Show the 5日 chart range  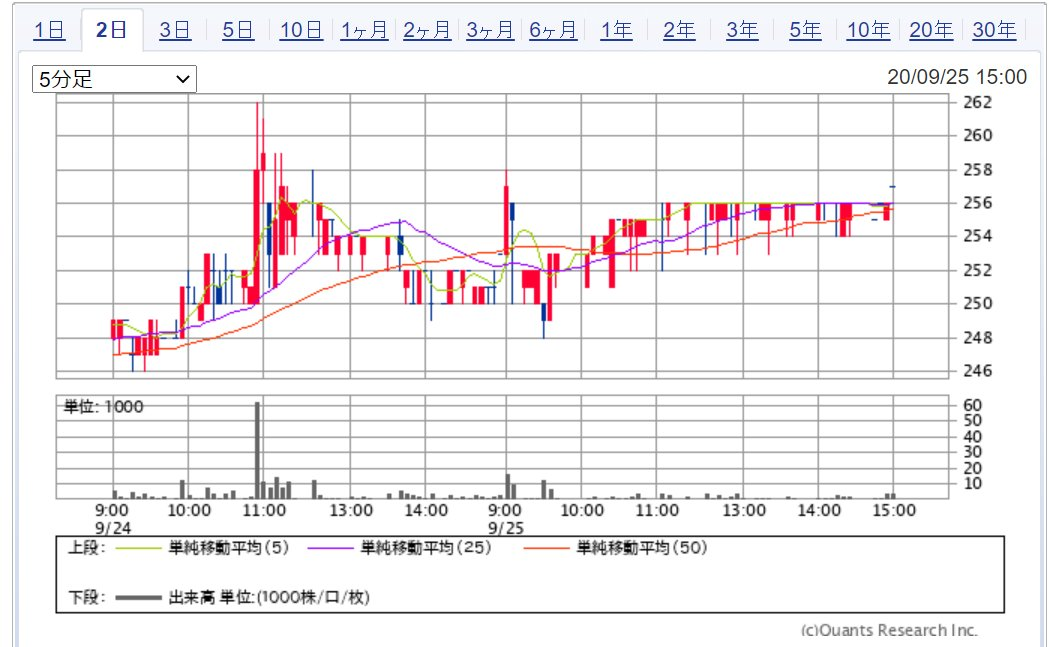pos(238,30)
